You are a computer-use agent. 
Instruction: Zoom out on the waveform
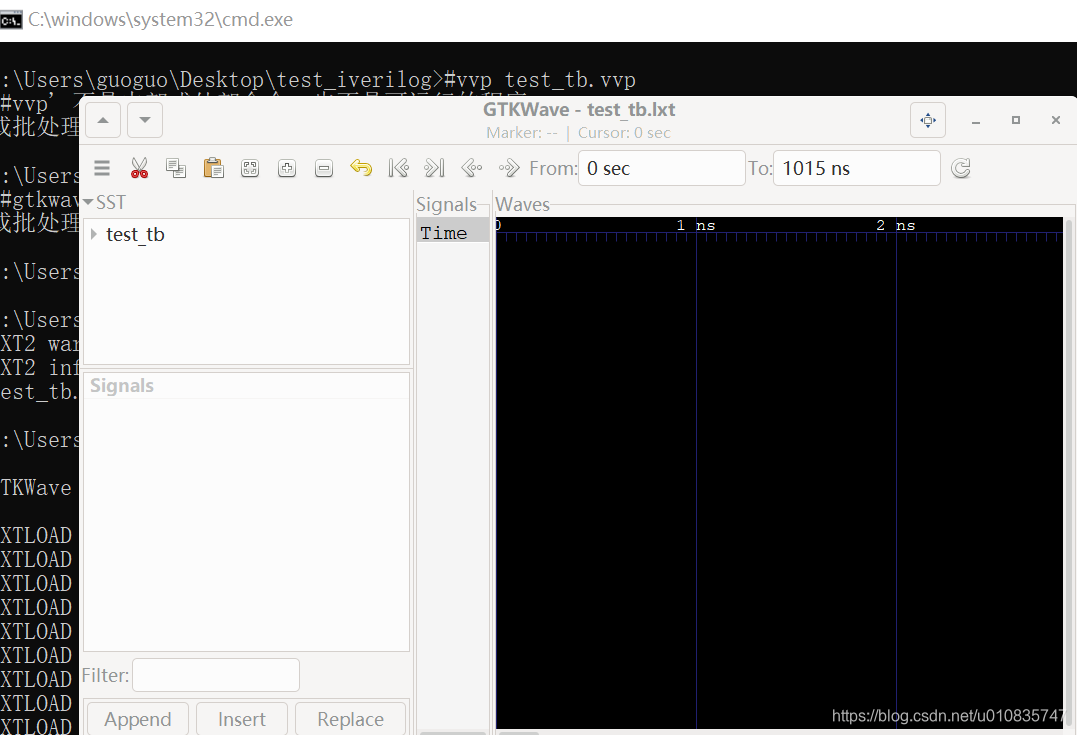324,167
